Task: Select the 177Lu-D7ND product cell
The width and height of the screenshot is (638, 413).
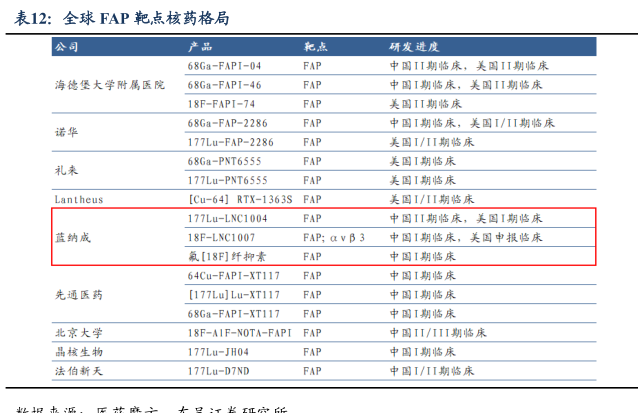Action: pos(218,371)
